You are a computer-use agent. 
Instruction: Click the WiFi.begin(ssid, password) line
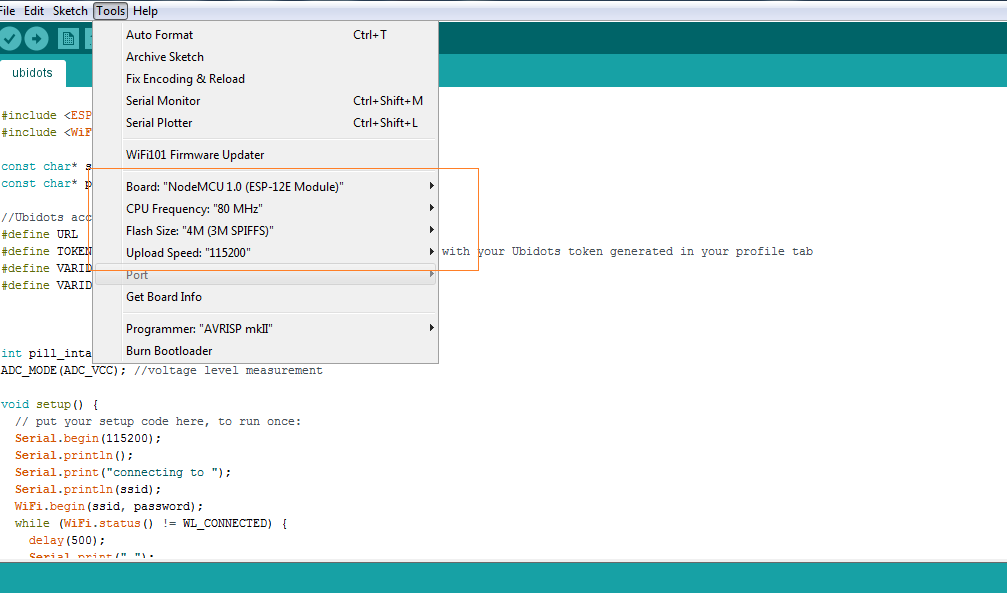(109, 506)
